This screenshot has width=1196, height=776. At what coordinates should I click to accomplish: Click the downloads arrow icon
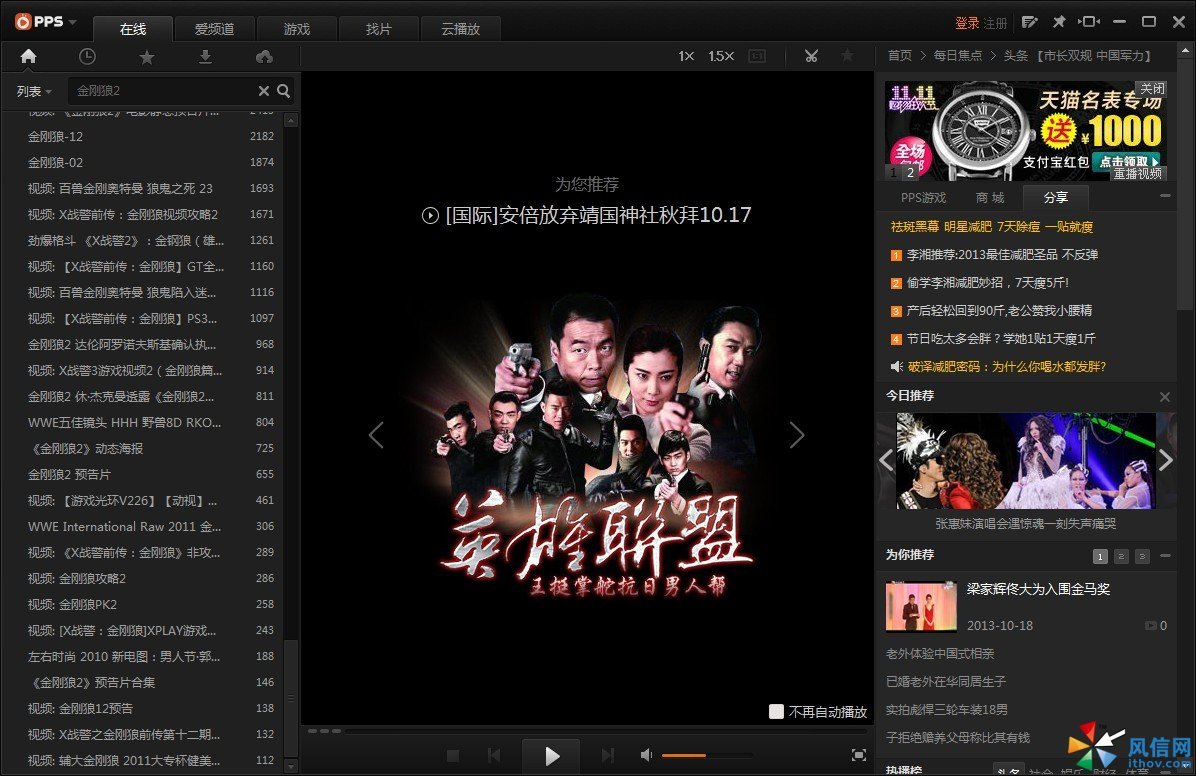(x=205, y=56)
